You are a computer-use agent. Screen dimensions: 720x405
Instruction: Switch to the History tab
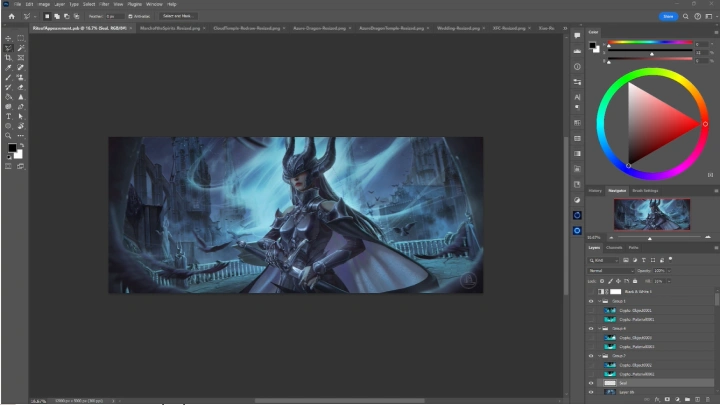[595, 191]
